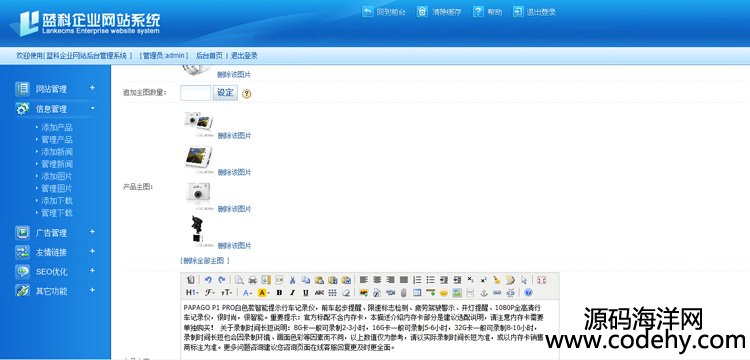Open 添加产品 in the sidebar
Image resolution: width=750 pixels, height=360 pixels.
coord(56,128)
